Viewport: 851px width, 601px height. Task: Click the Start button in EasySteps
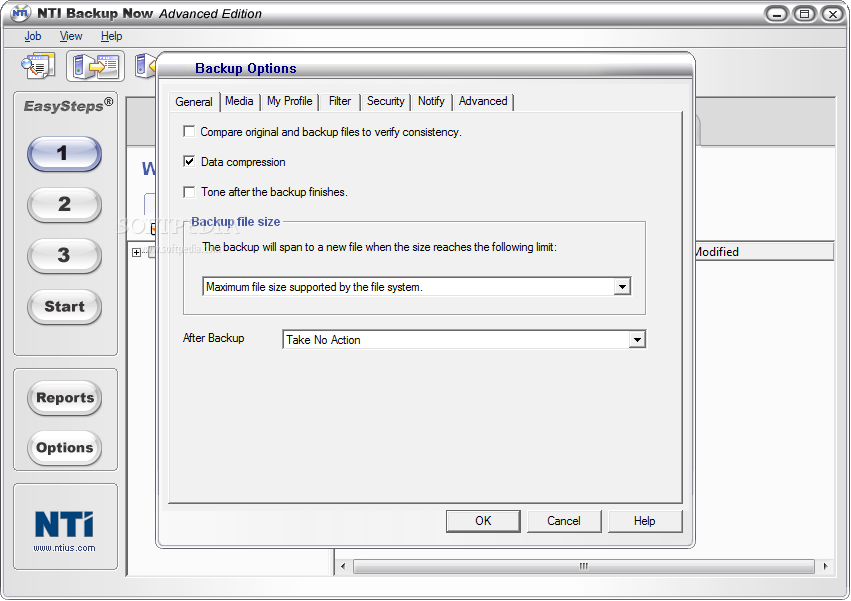(x=64, y=307)
